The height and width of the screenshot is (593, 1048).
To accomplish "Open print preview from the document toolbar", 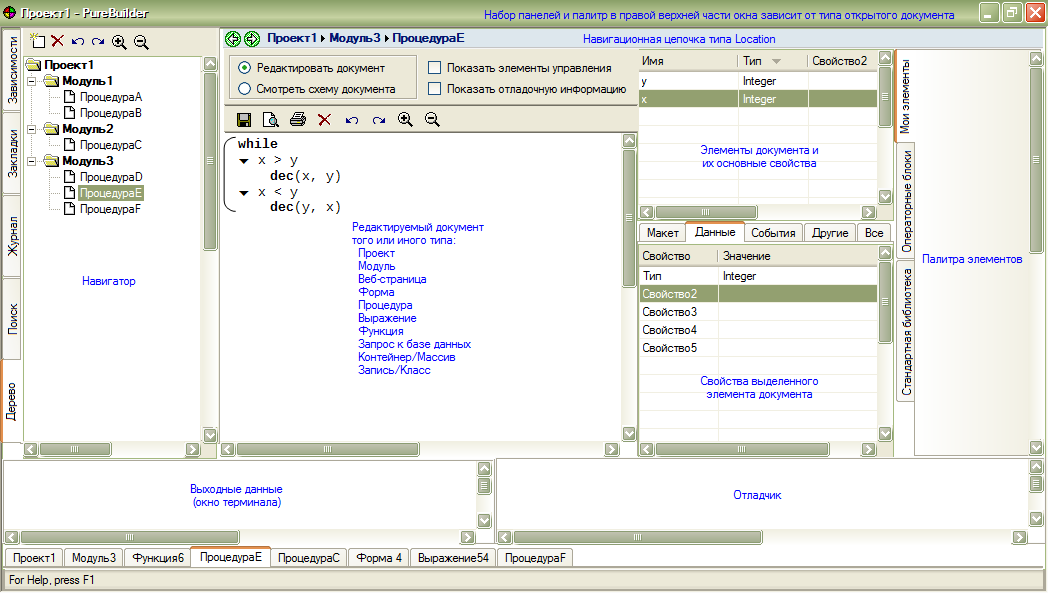I will [270, 120].
